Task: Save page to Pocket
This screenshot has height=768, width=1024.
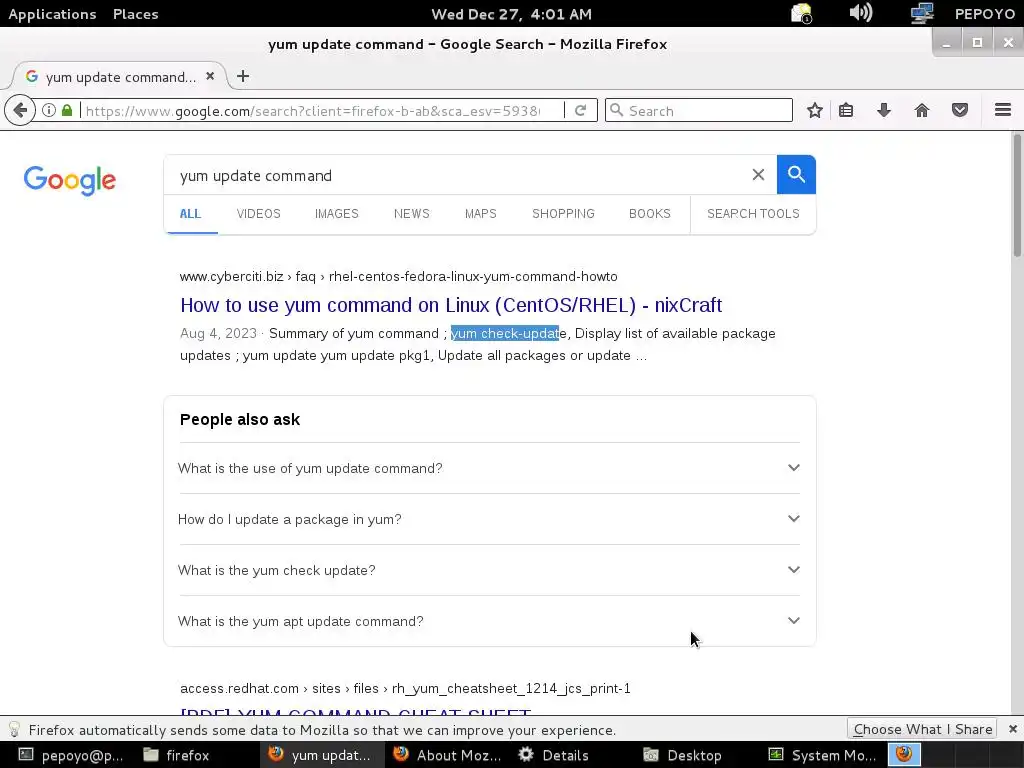Action: tap(959, 110)
